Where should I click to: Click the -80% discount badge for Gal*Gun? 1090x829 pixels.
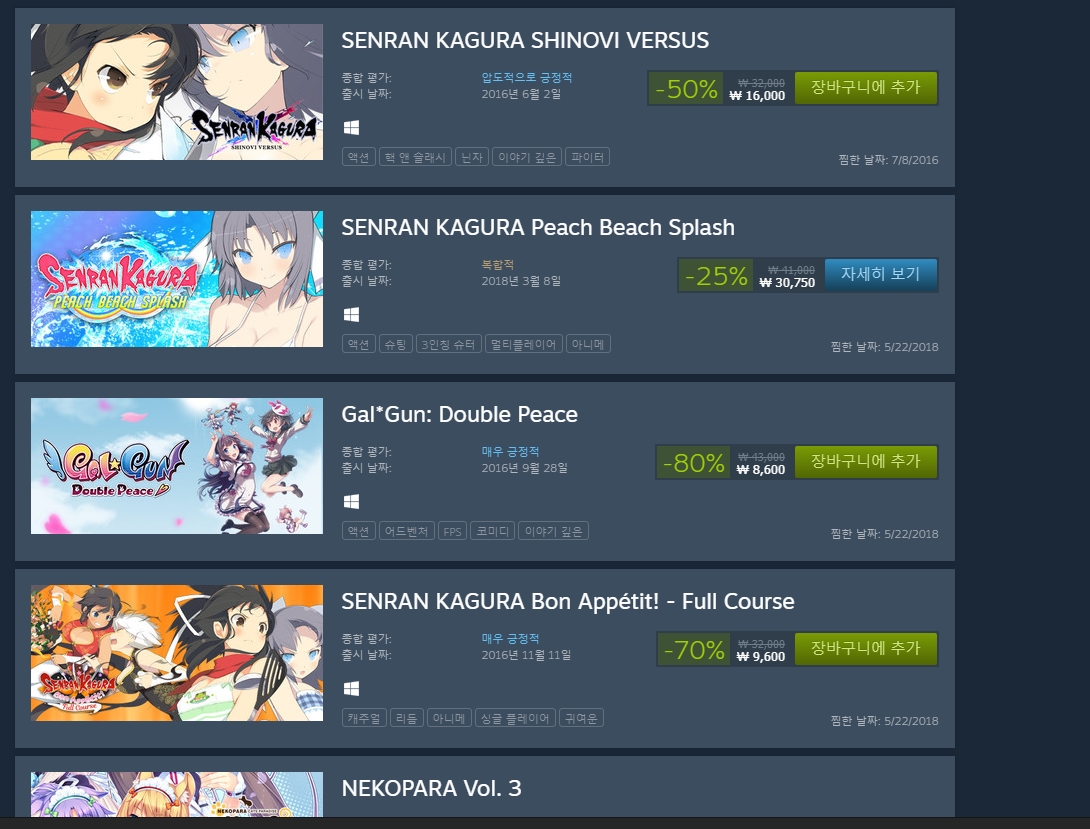click(x=693, y=462)
